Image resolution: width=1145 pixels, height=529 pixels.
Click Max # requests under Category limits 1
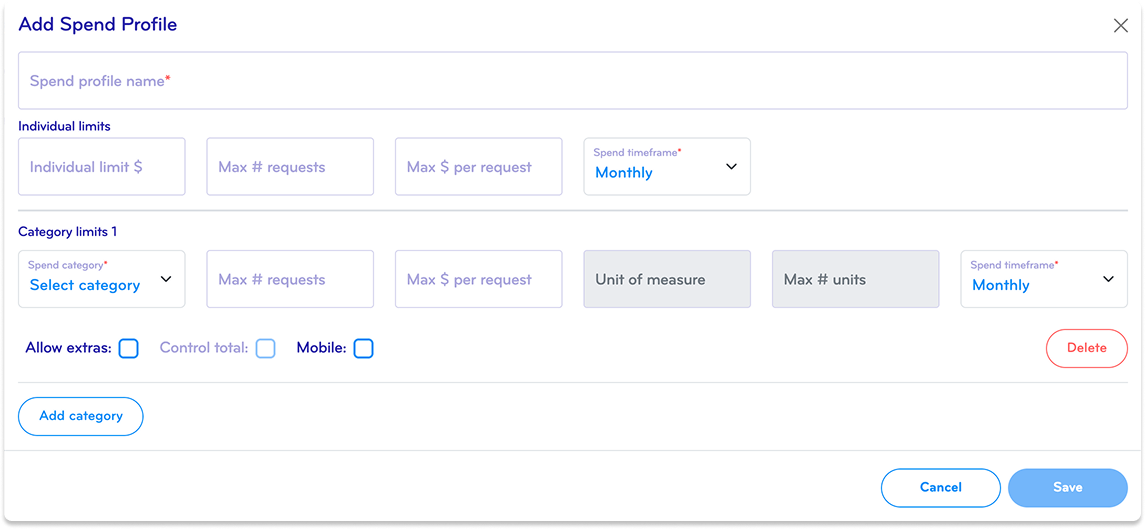pos(290,279)
